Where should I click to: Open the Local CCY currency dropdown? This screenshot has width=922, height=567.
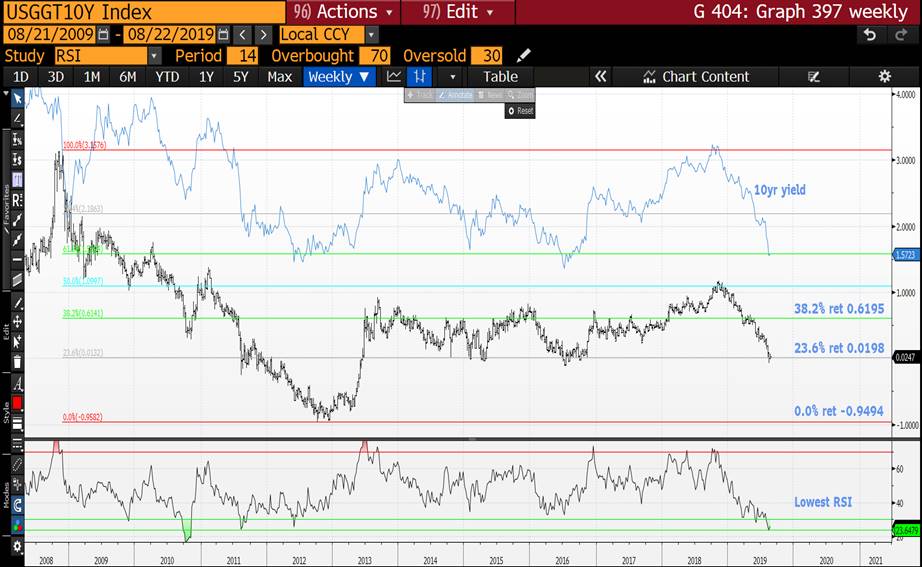tap(372, 34)
